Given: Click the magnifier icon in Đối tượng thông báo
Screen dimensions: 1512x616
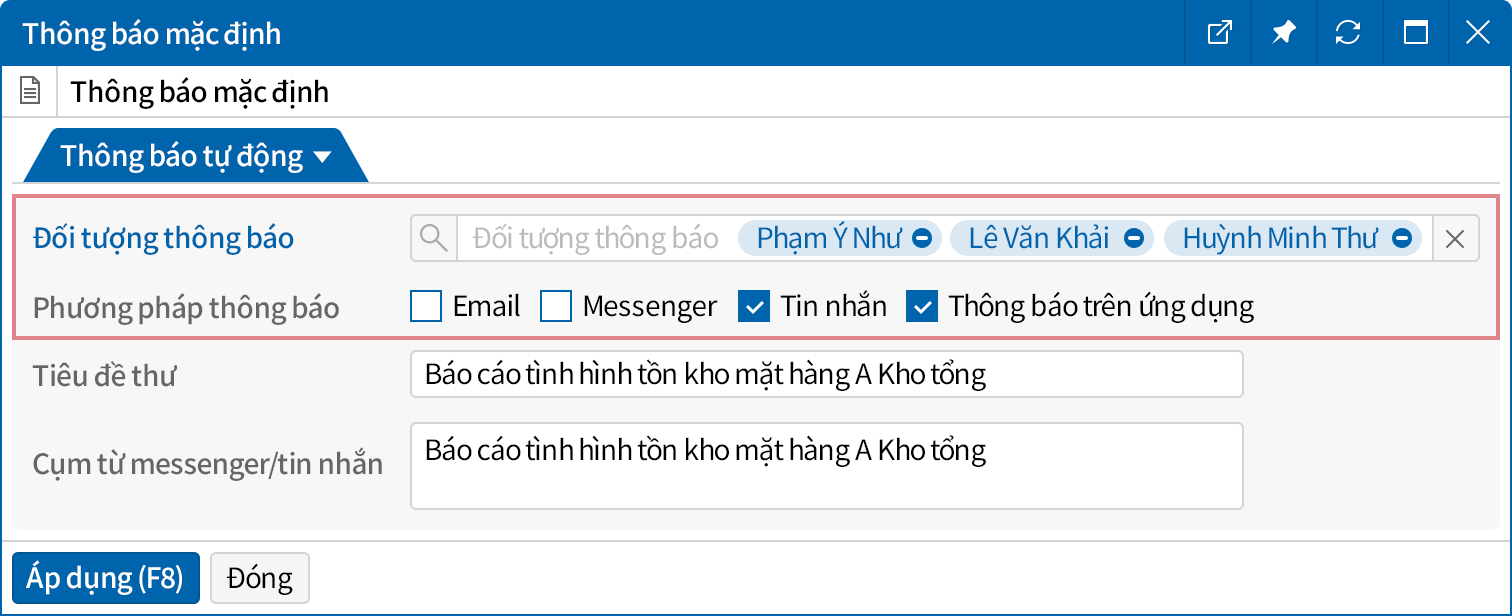Looking at the screenshot, I should pyautogui.click(x=433, y=238).
